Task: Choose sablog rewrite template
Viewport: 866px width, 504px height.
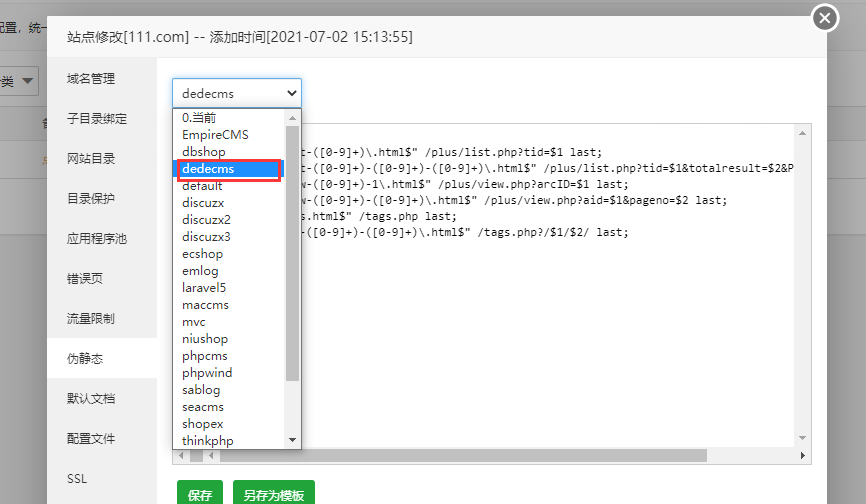Action: pyautogui.click(x=229, y=390)
